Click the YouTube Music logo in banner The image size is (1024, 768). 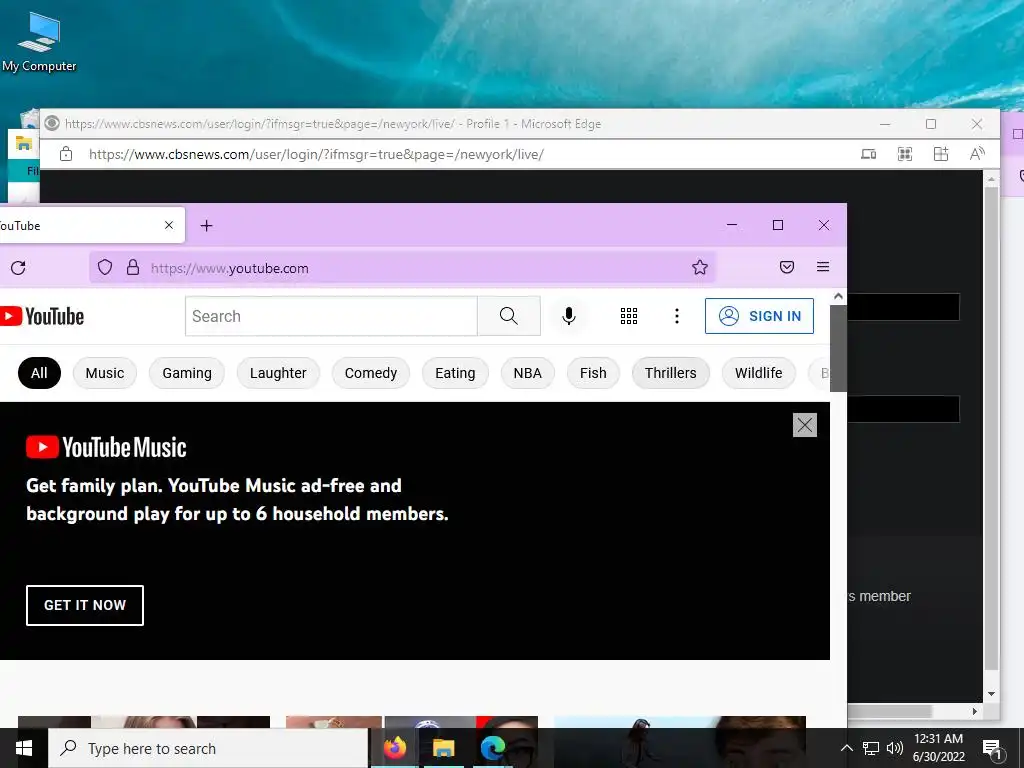106,447
